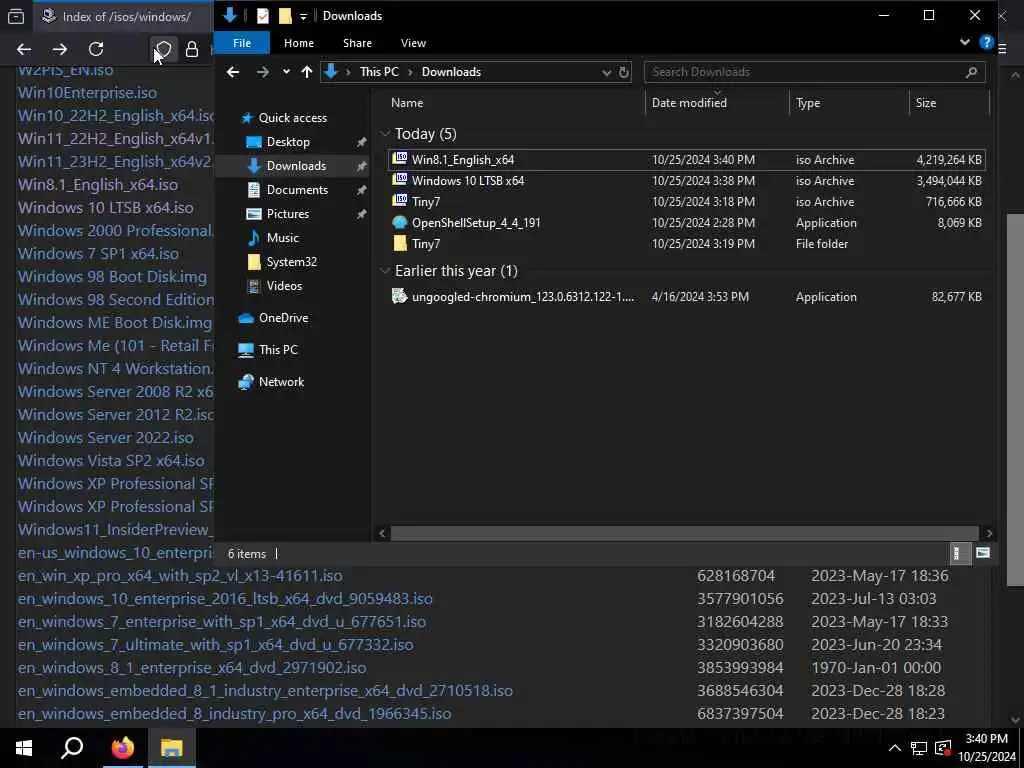Select Quick access in navigation pane
The image size is (1024, 768).
click(292, 118)
